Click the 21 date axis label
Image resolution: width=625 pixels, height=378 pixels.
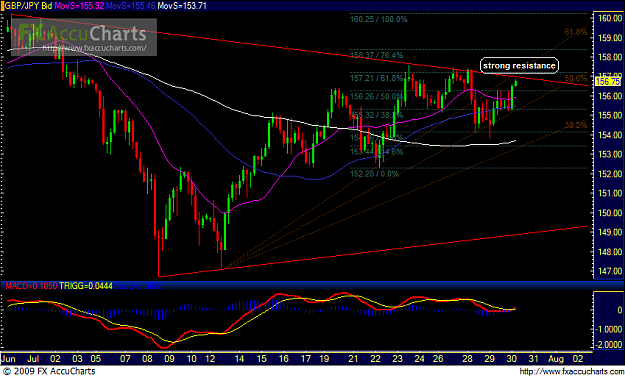pyautogui.click(x=353, y=358)
